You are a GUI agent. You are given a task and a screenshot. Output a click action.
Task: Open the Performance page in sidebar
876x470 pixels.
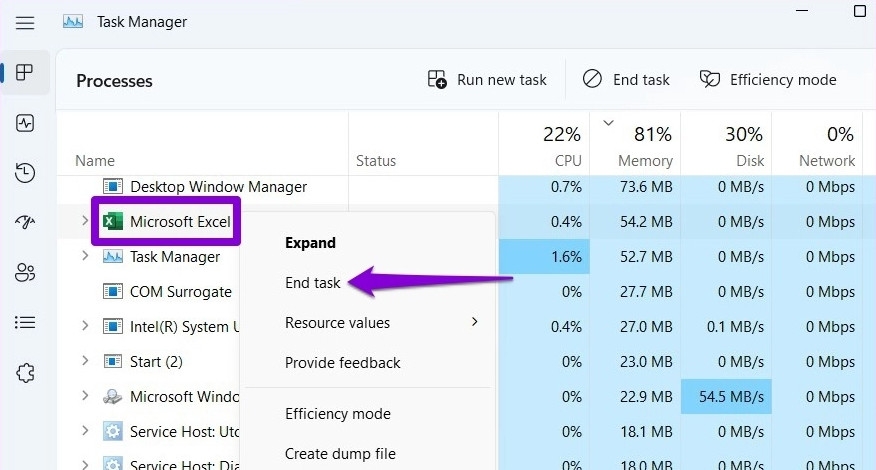[25, 123]
